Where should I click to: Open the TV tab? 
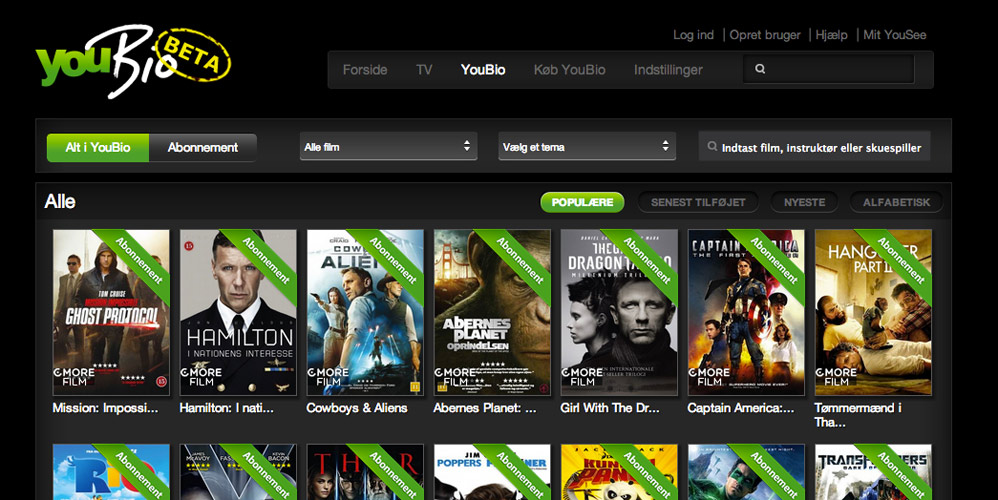424,70
